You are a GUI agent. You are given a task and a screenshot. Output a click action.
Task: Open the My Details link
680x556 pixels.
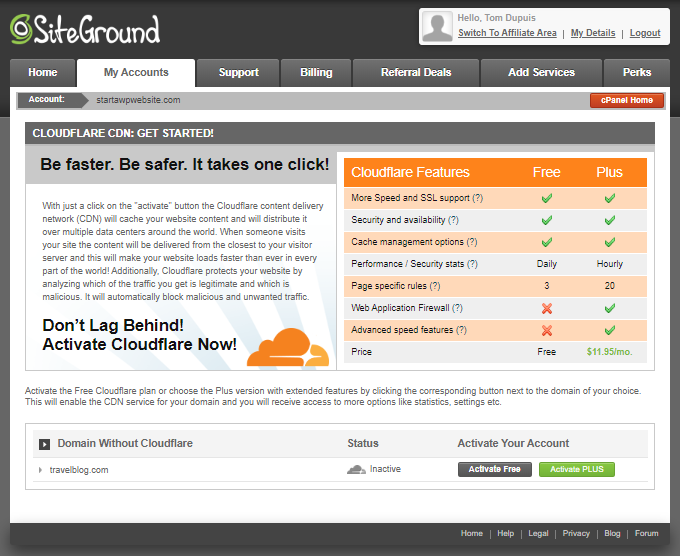pos(593,33)
